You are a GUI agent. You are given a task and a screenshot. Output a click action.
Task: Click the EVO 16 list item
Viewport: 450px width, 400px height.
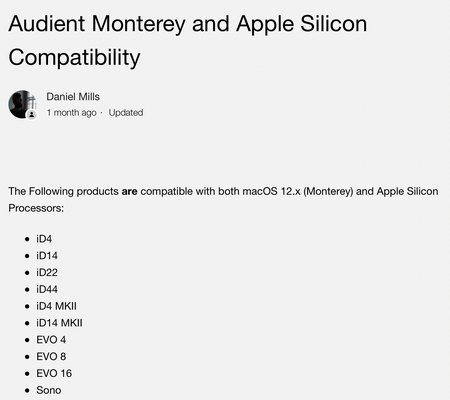click(x=54, y=373)
